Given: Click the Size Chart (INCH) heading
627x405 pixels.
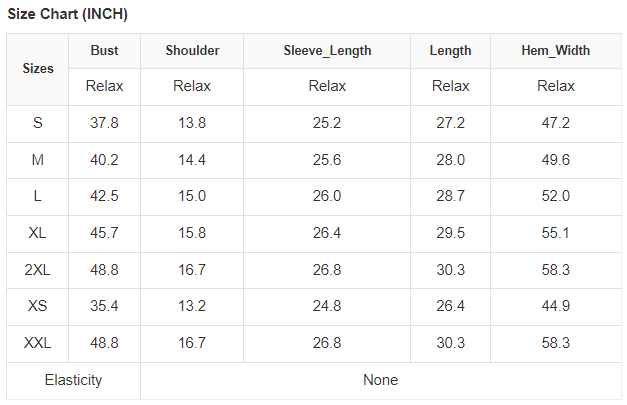Looking at the screenshot, I should [67, 15].
